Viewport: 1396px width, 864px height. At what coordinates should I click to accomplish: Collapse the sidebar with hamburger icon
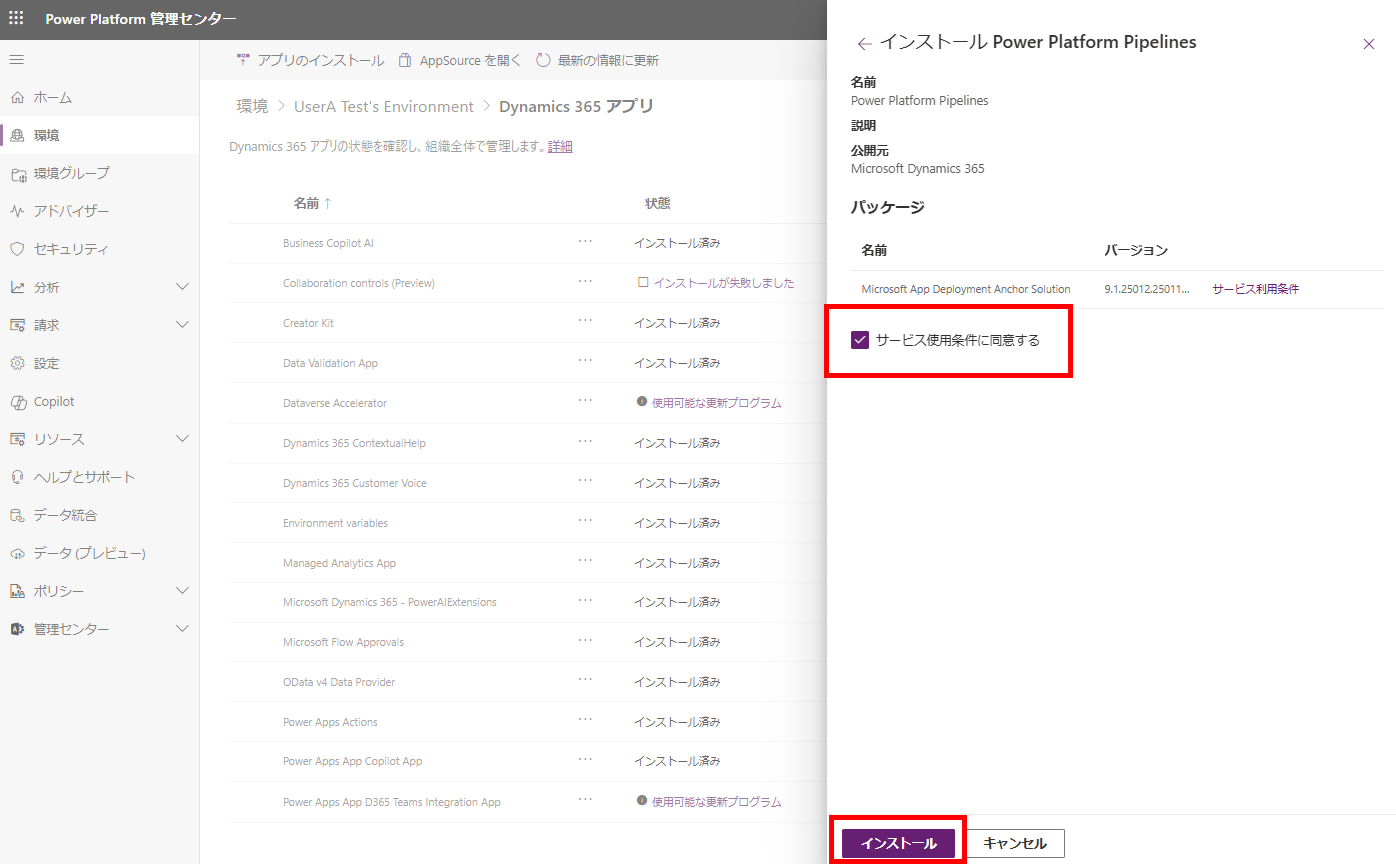coord(16,58)
